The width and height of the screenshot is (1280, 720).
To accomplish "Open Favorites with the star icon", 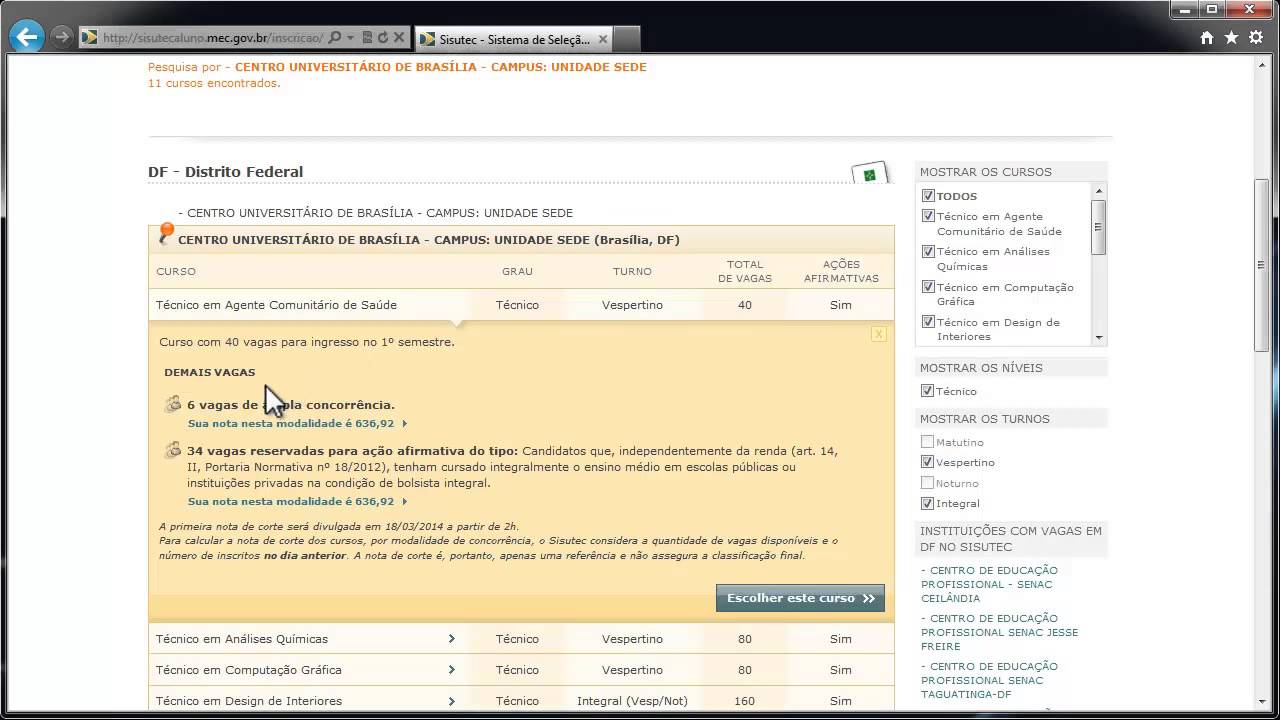I will point(1231,38).
